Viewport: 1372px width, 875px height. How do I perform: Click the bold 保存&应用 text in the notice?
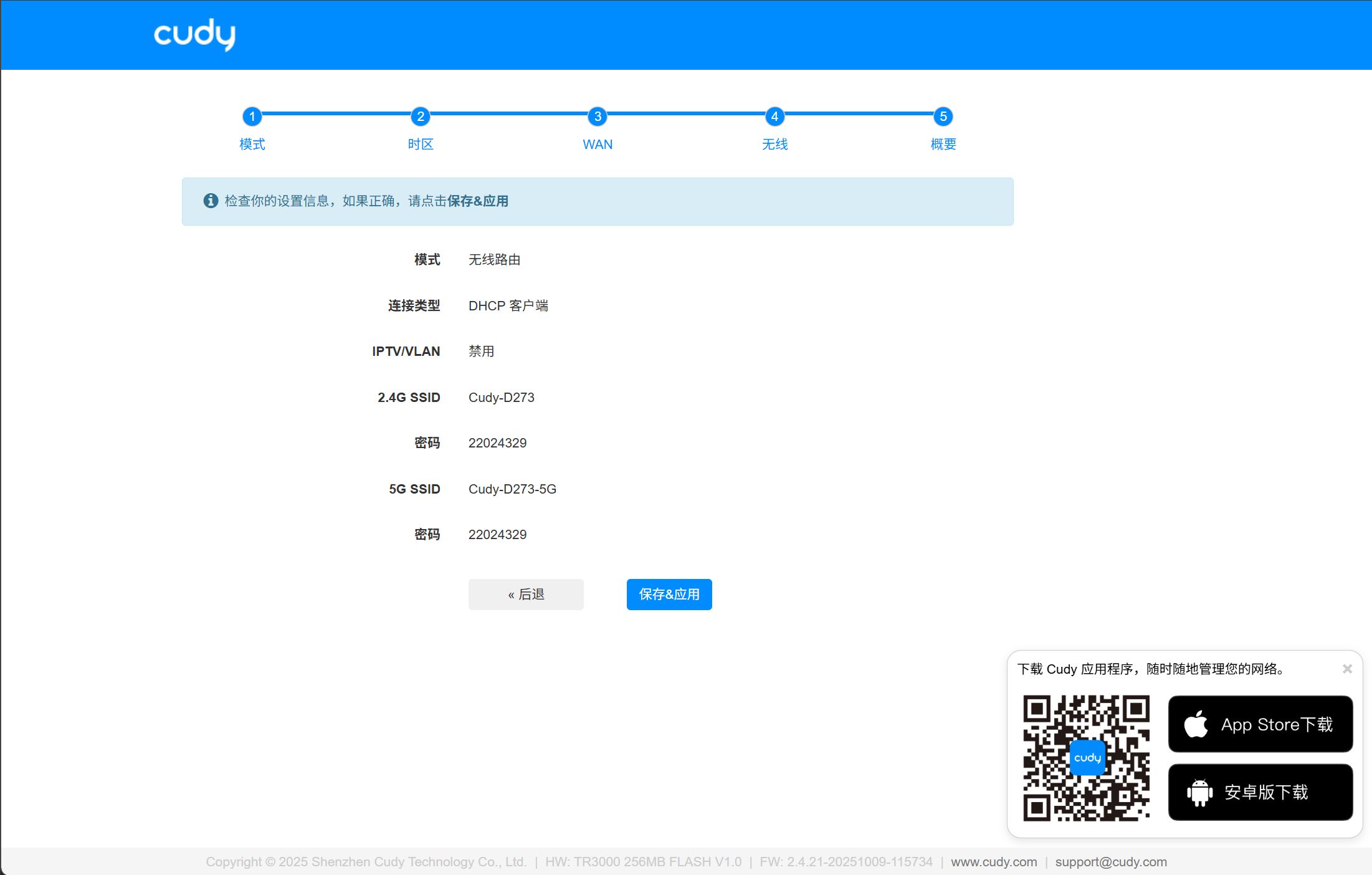[478, 201]
